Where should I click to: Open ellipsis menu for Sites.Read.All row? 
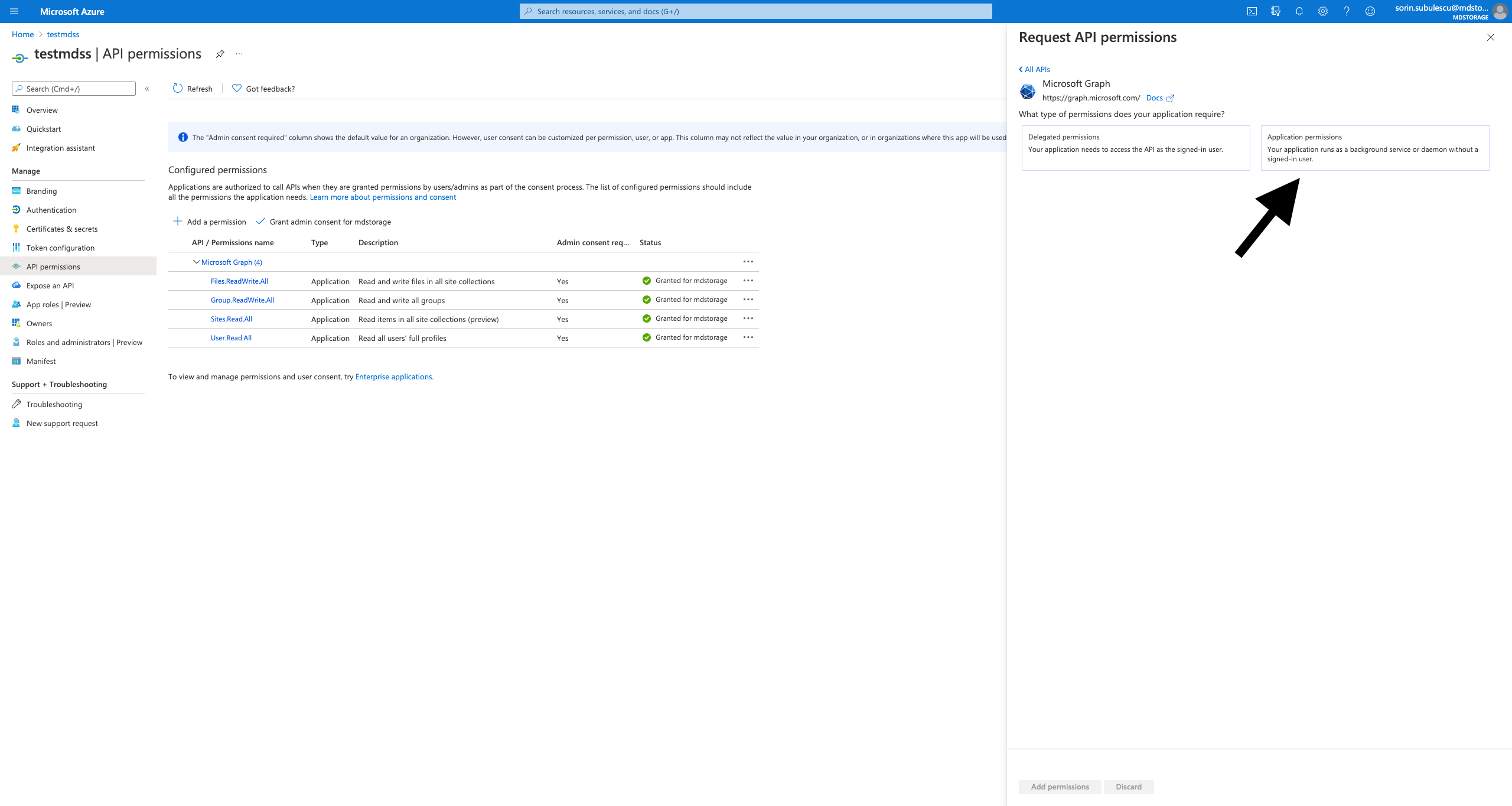pos(748,318)
